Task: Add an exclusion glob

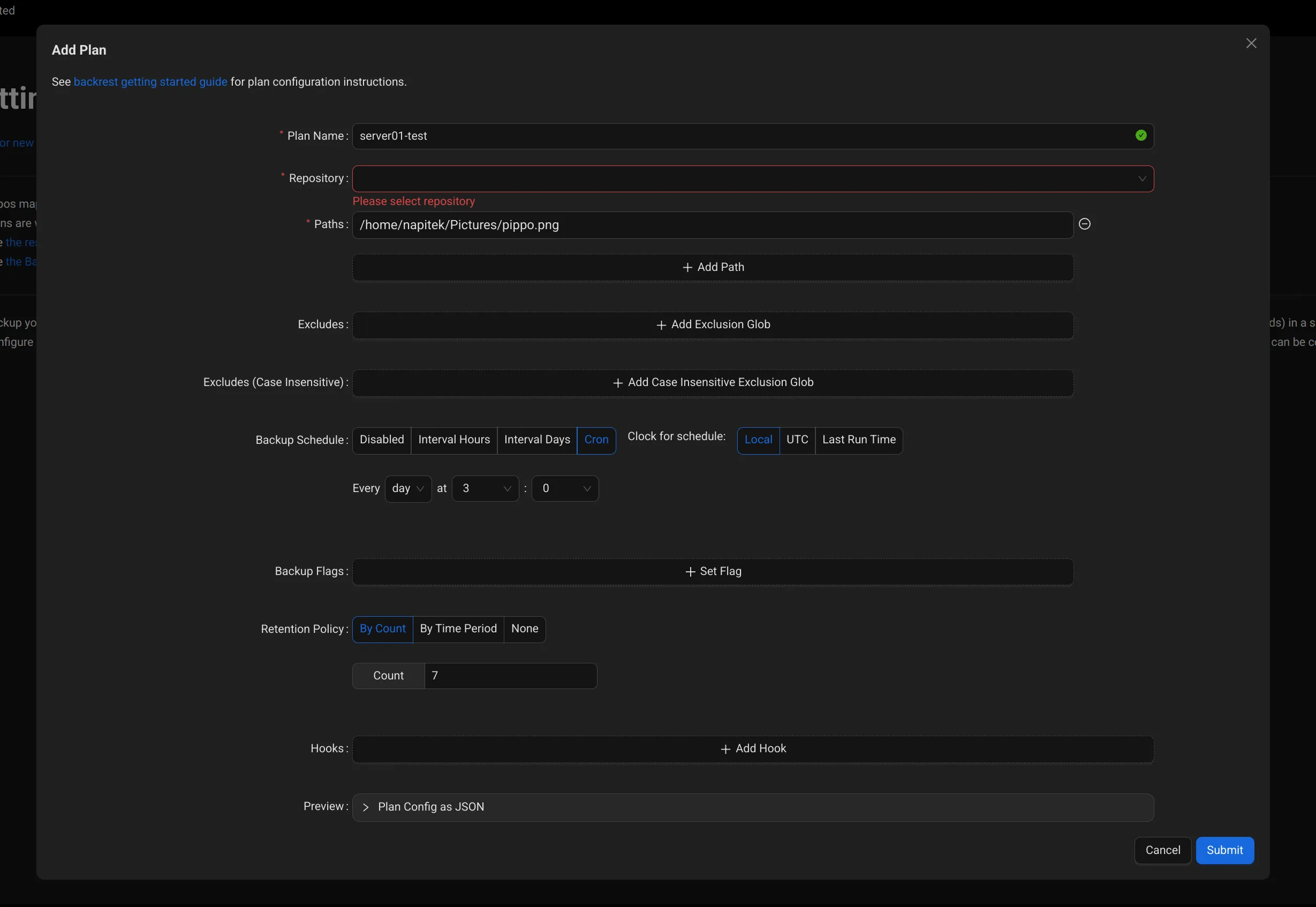Action: click(x=713, y=324)
